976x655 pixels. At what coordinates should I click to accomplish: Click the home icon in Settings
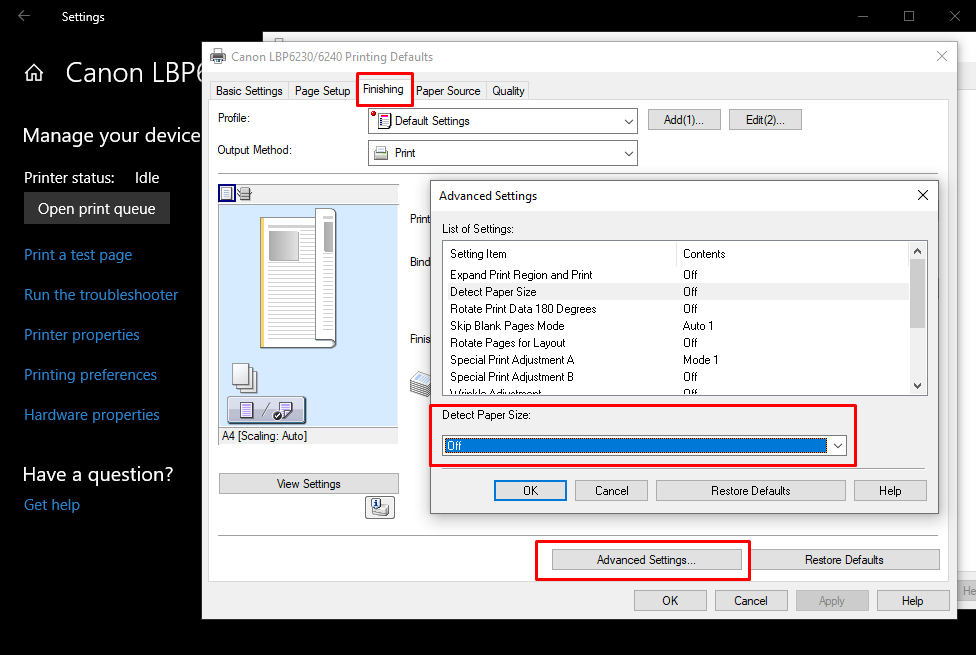34,73
